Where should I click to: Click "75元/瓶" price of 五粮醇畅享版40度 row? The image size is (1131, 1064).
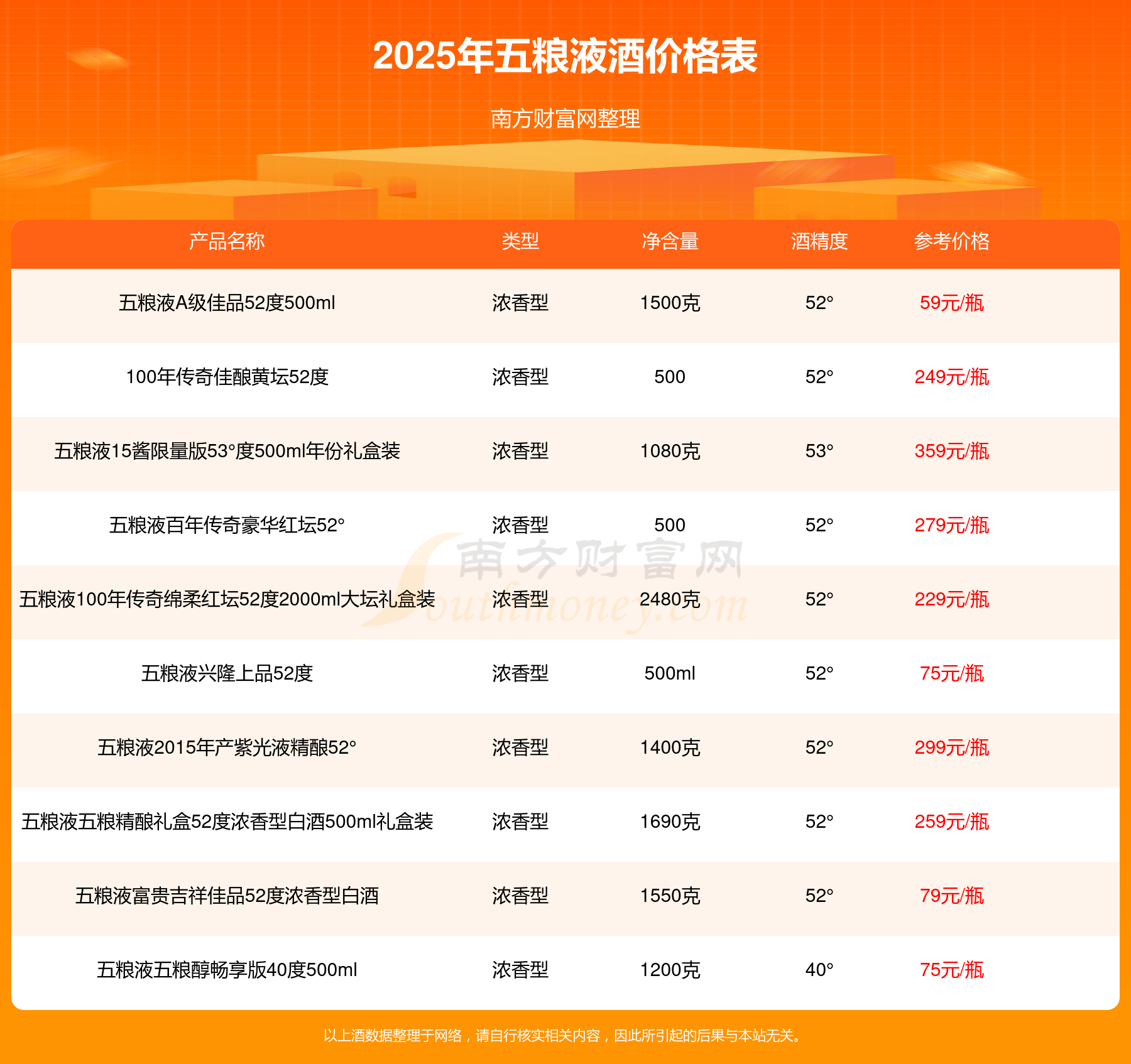click(952, 970)
